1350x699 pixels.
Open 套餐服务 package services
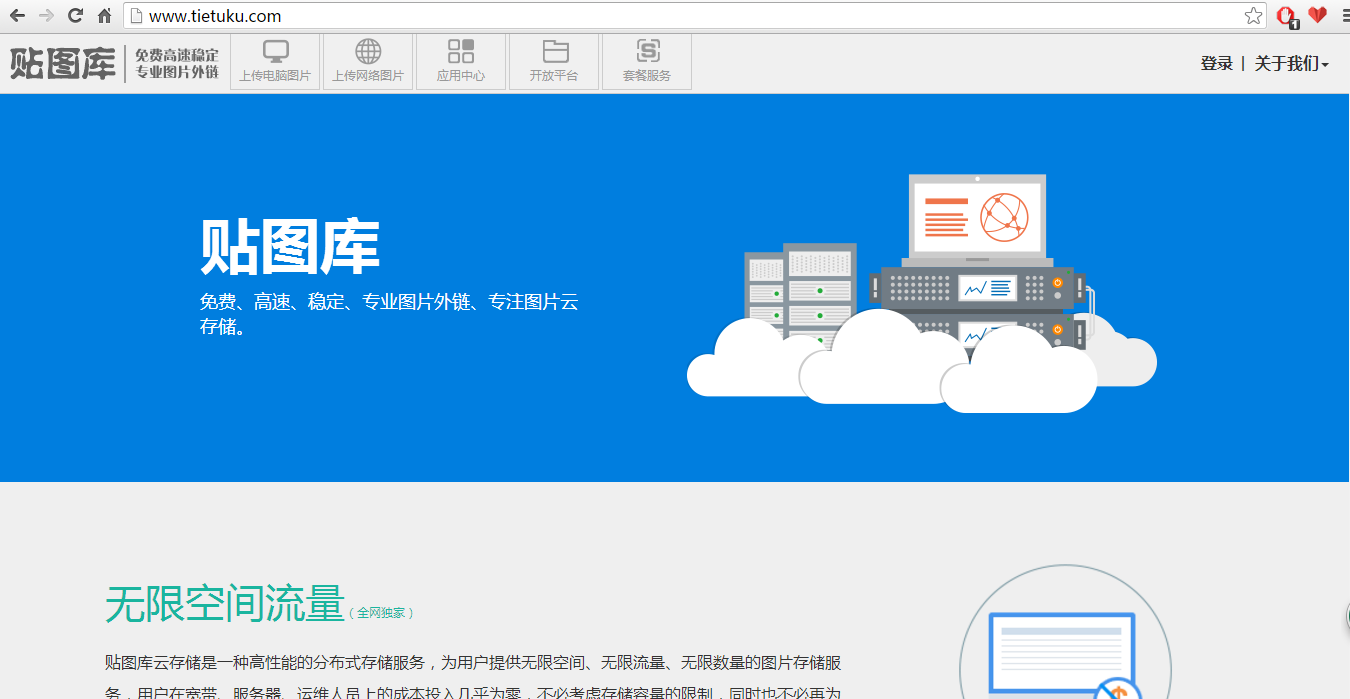coord(647,62)
